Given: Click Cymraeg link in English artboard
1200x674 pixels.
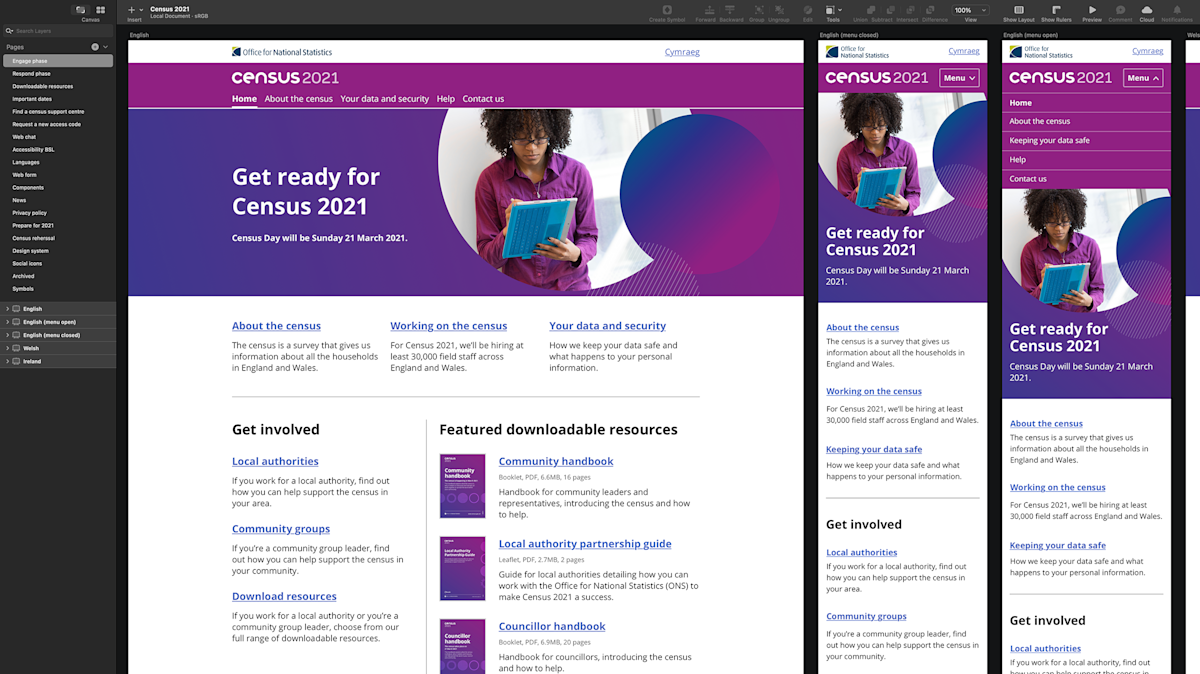Looking at the screenshot, I should pyautogui.click(x=682, y=52).
